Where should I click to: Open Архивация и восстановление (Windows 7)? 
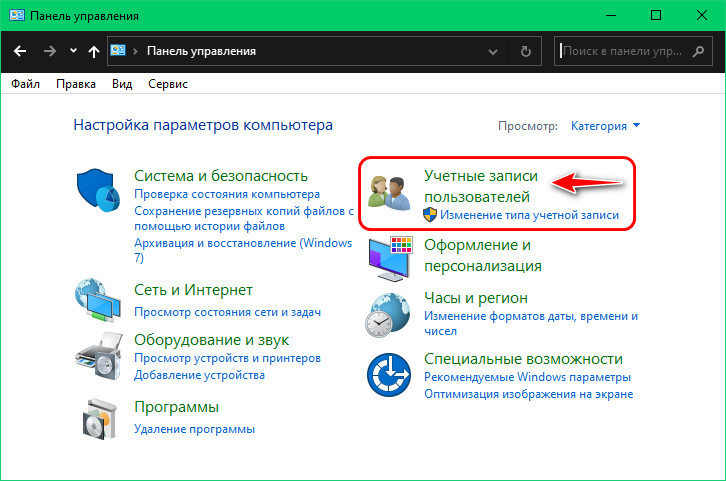243,250
